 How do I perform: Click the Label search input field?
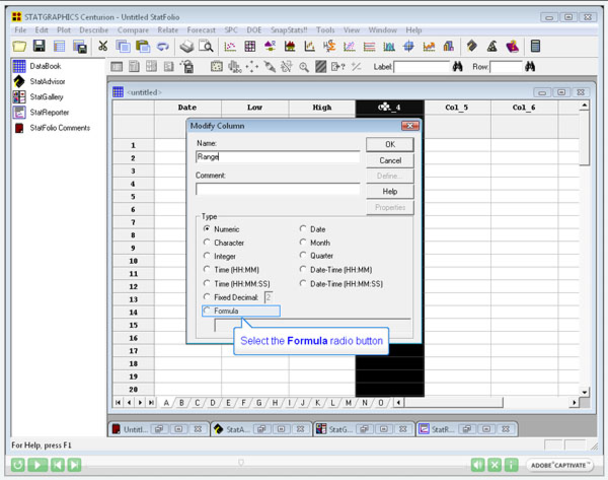tap(422, 67)
